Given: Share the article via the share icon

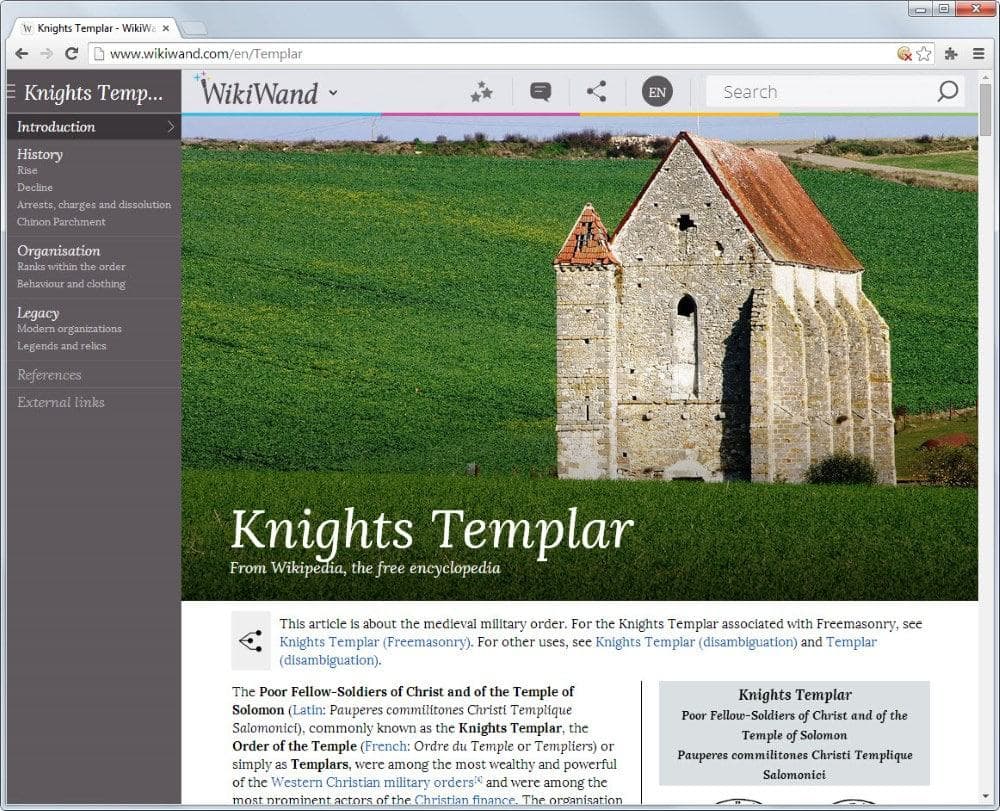Looking at the screenshot, I should pos(596,92).
